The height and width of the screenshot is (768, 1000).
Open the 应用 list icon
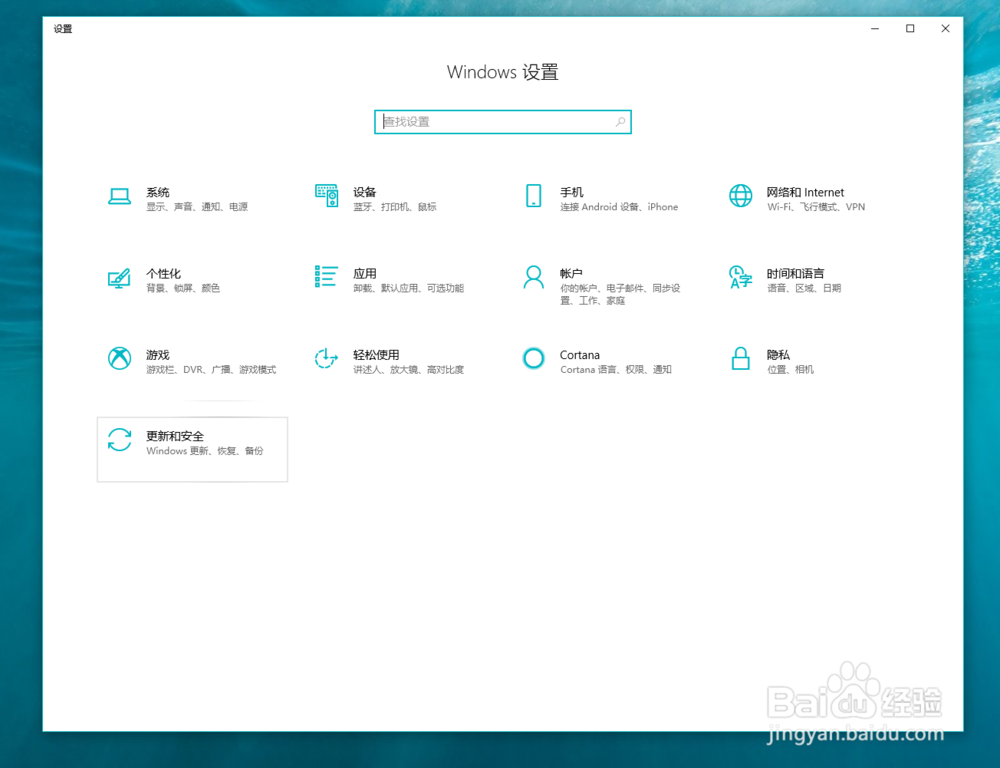click(x=326, y=277)
